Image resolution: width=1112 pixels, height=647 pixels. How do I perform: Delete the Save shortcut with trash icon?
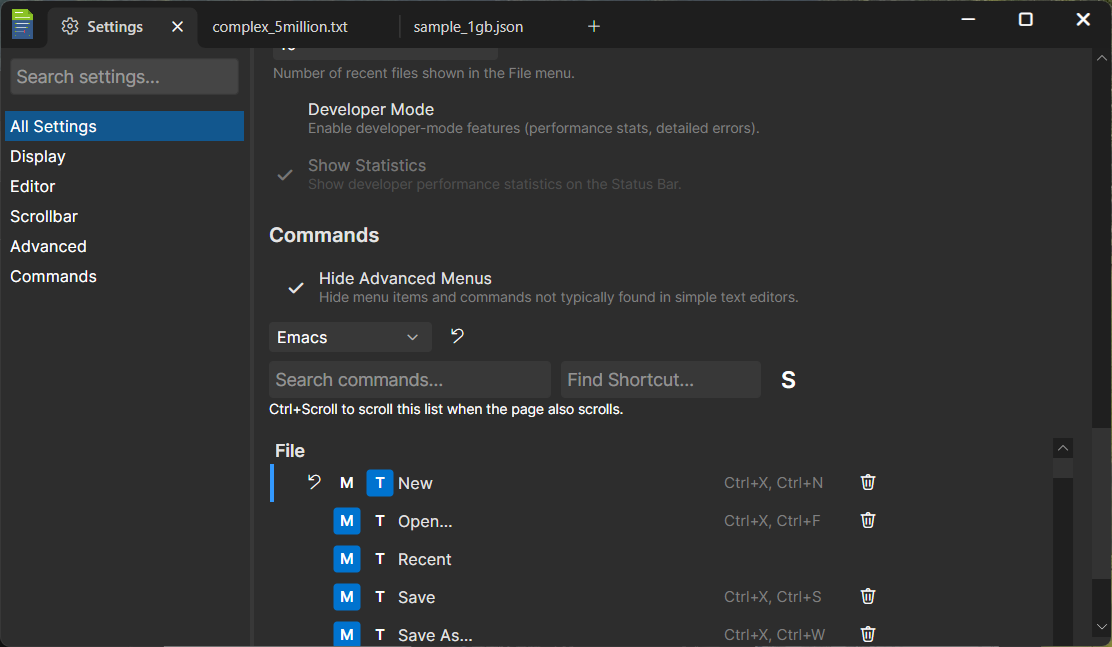[x=868, y=597]
